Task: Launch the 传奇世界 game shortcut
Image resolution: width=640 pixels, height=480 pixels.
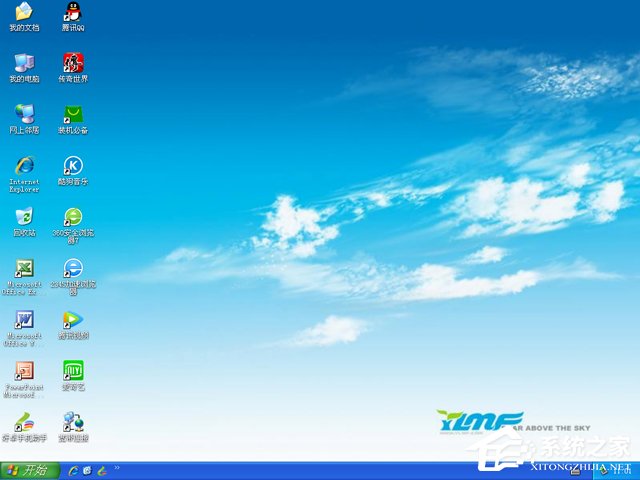Action: [73, 64]
